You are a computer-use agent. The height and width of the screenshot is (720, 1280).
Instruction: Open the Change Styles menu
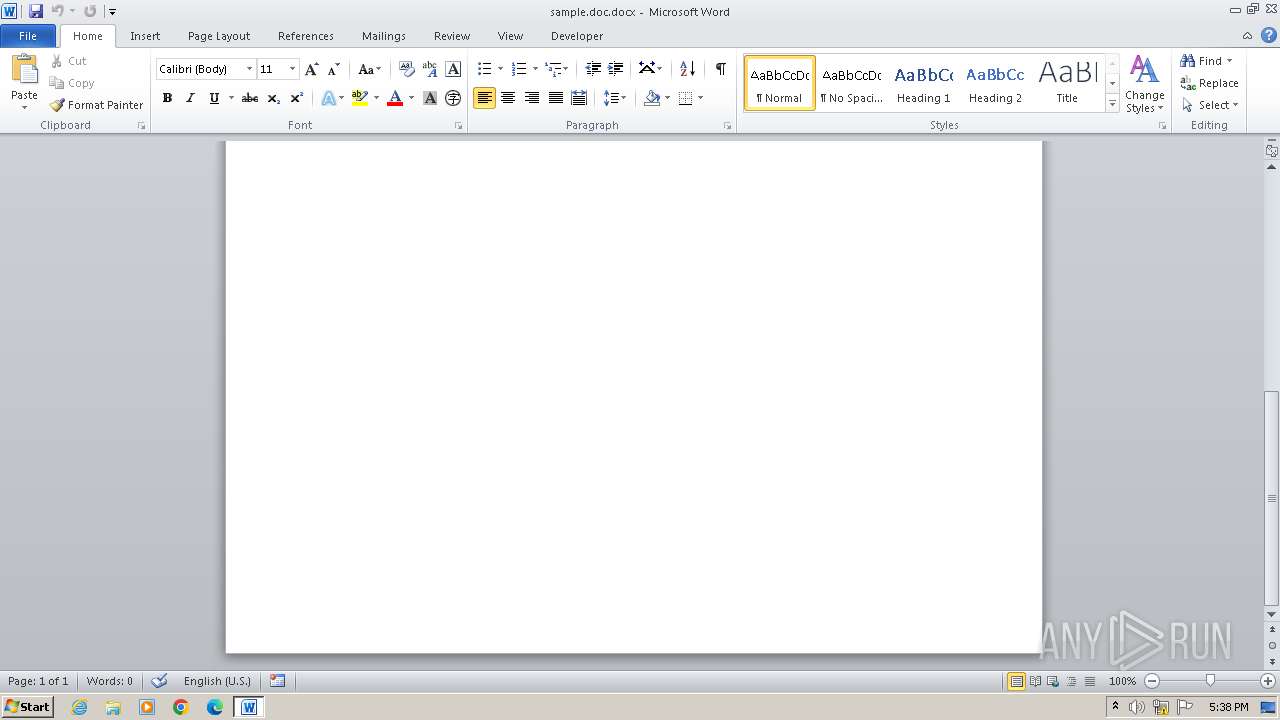click(x=1144, y=84)
